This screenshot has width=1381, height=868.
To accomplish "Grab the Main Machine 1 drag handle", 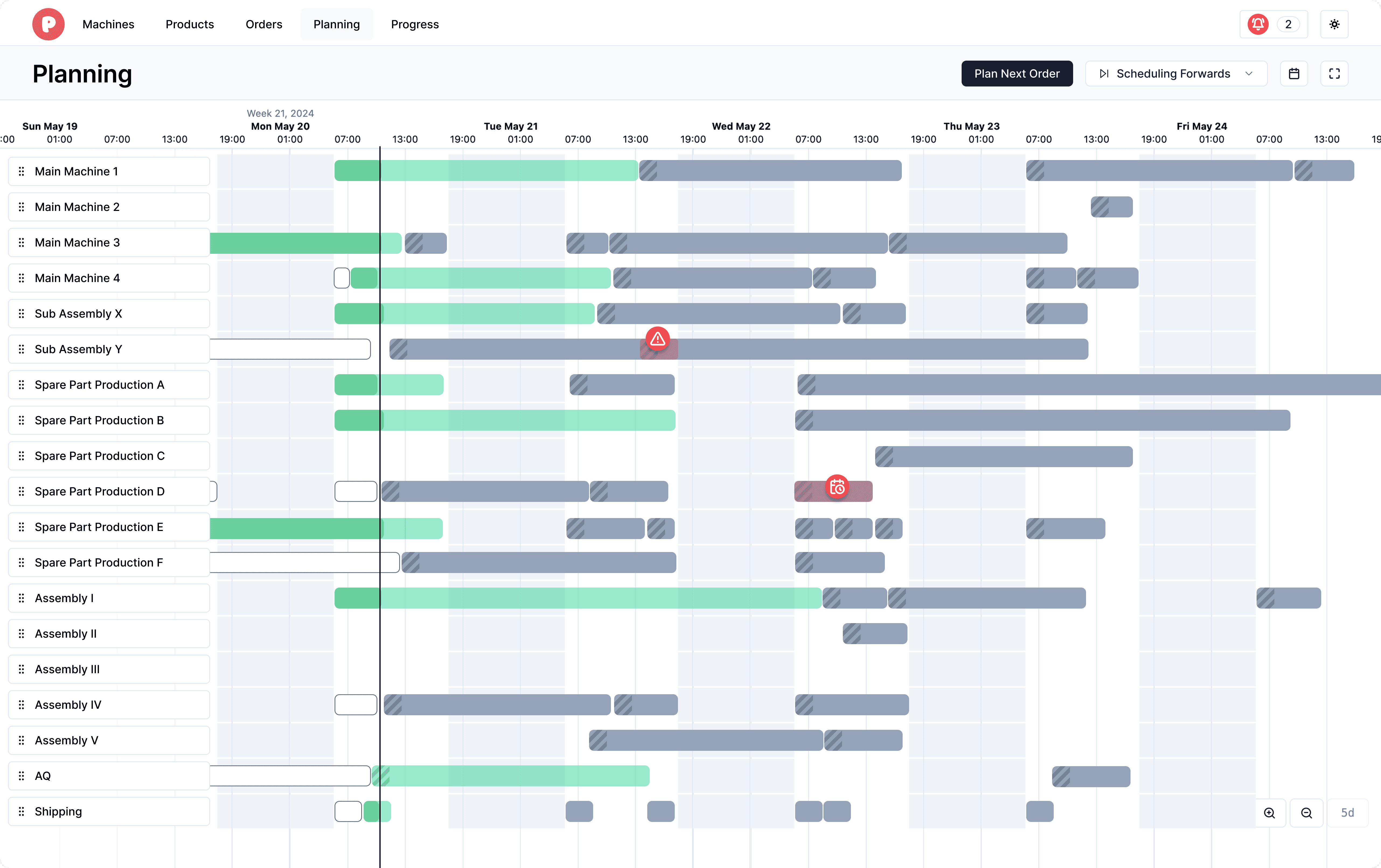I will click(22, 172).
